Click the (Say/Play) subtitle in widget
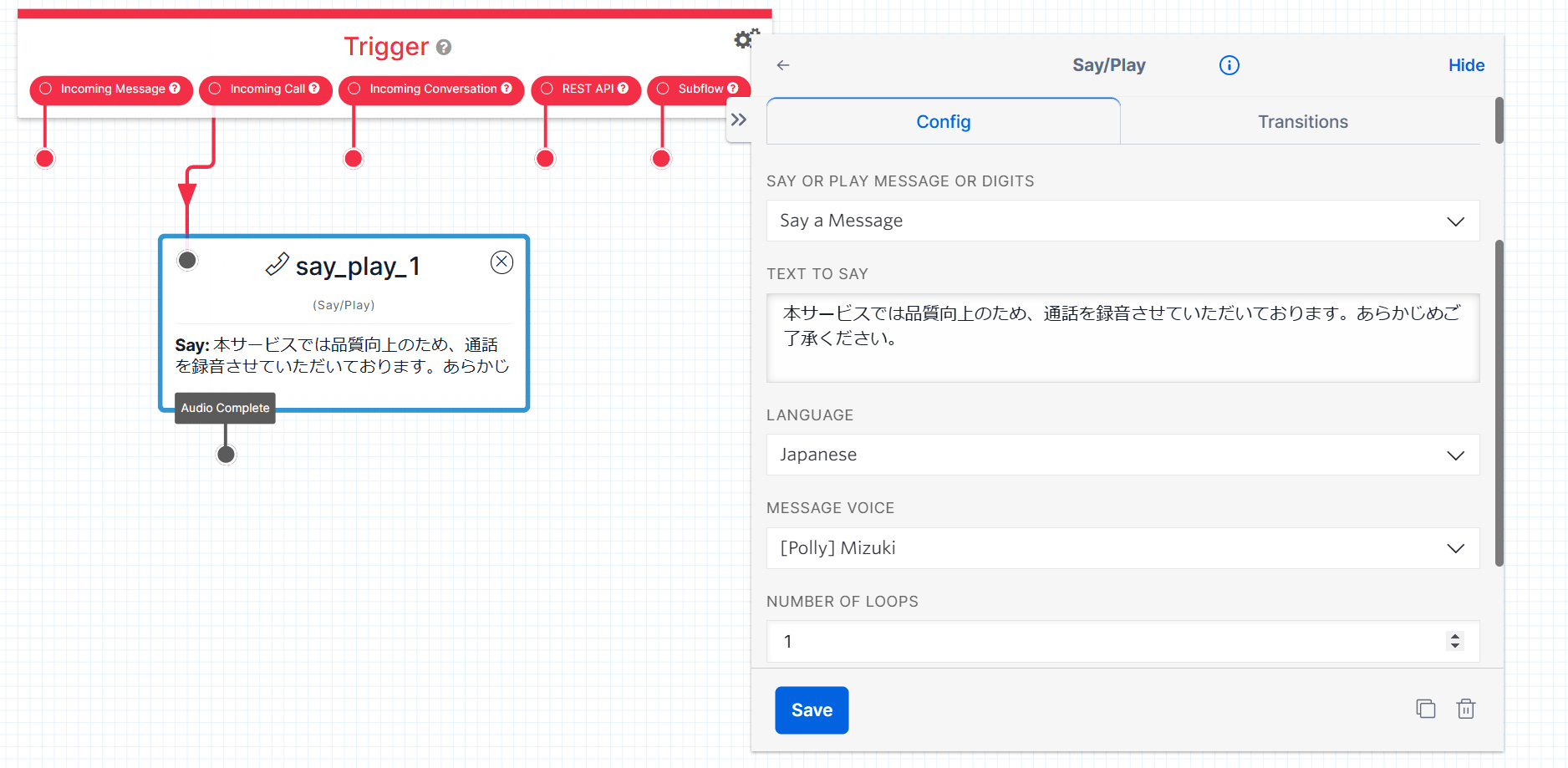The width and height of the screenshot is (1568, 768). point(344,305)
